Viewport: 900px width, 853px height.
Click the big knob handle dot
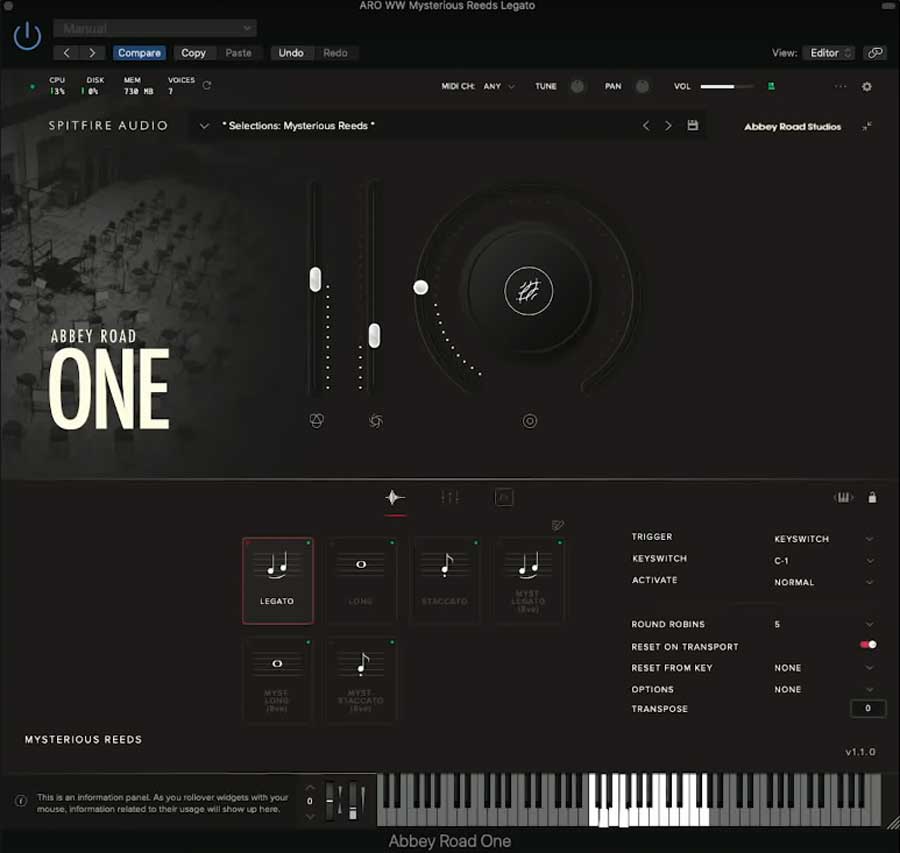coord(421,287)
